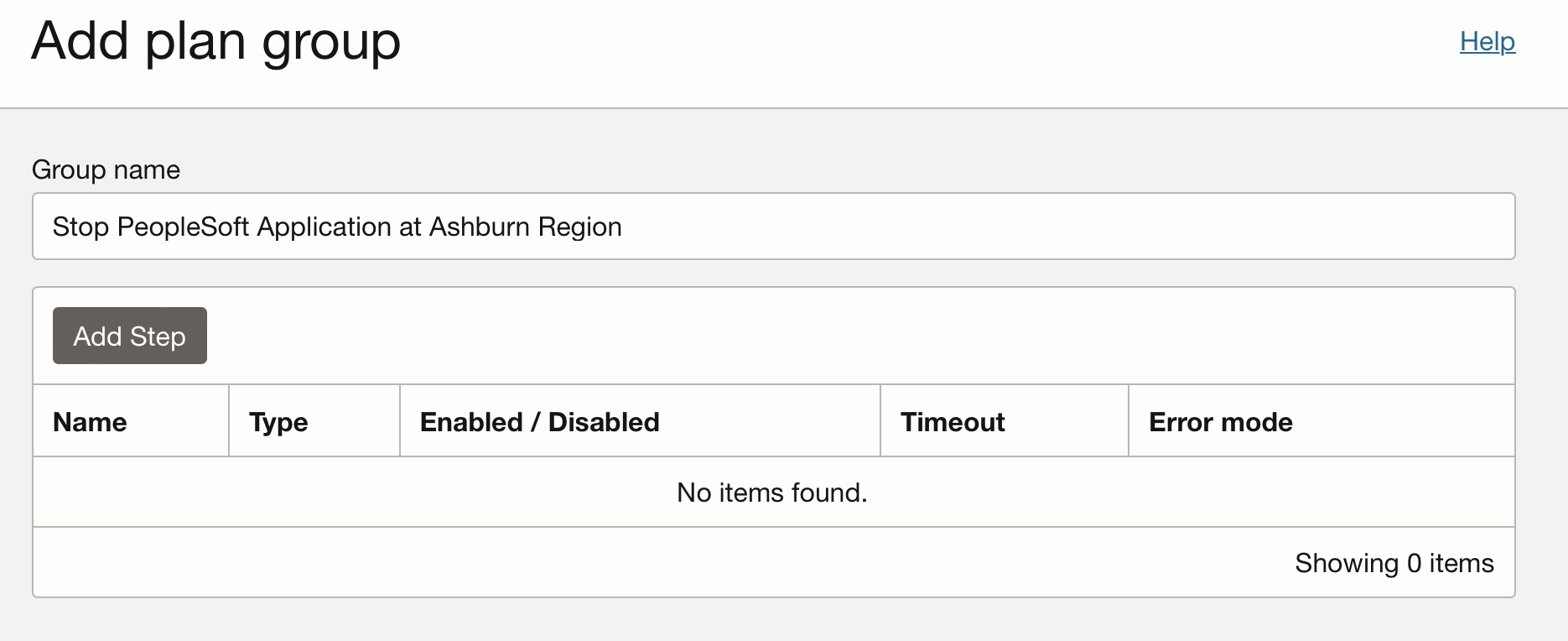Viewport: 1568px width, 641px height.
Task: Click the Name column header
Action: 89,421
